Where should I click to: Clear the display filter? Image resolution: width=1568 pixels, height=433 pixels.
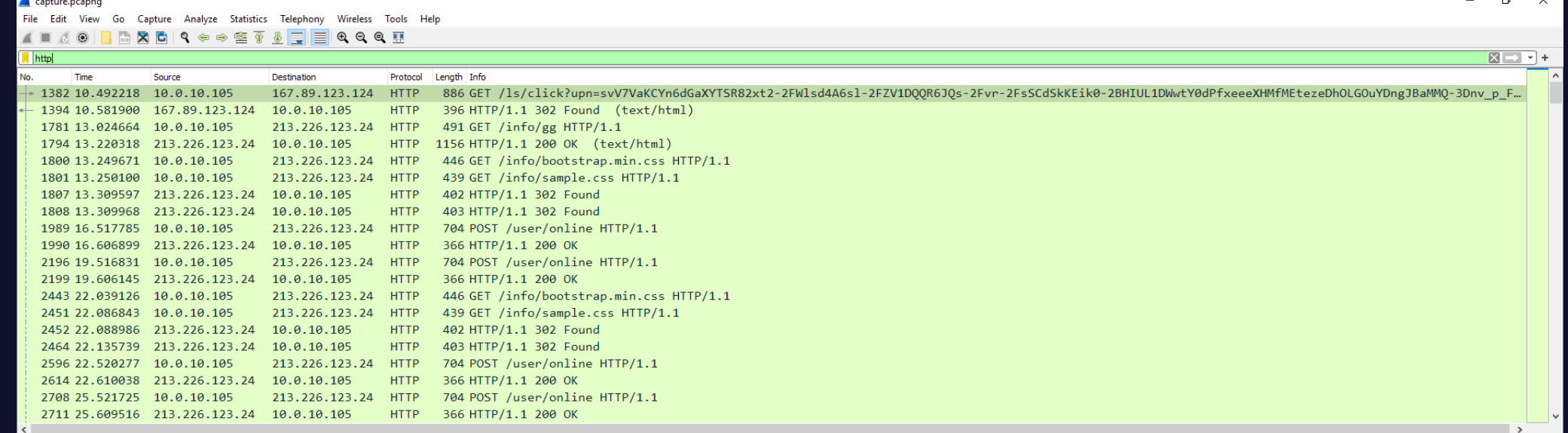tap(1494, 58)
